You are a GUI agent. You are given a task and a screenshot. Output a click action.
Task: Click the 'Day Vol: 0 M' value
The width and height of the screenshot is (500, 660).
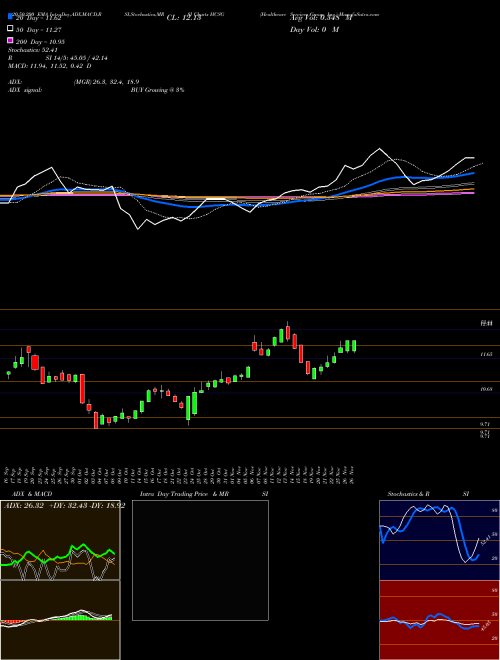(314, 30)
